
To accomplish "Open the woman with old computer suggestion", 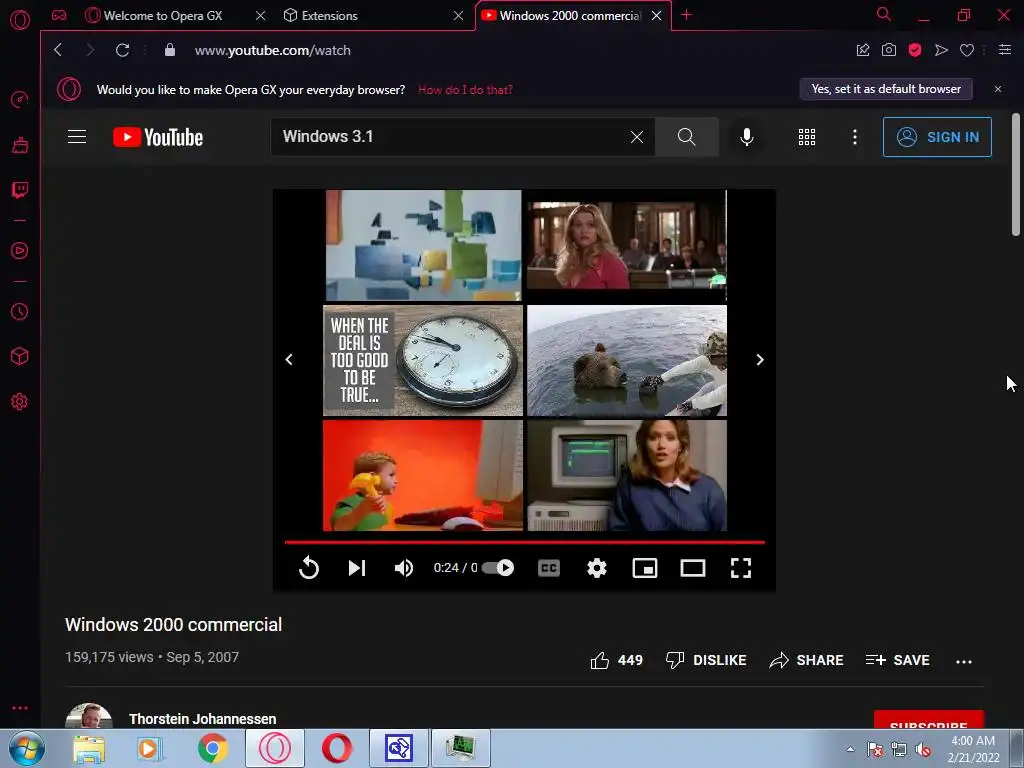I will pos(627,475).
